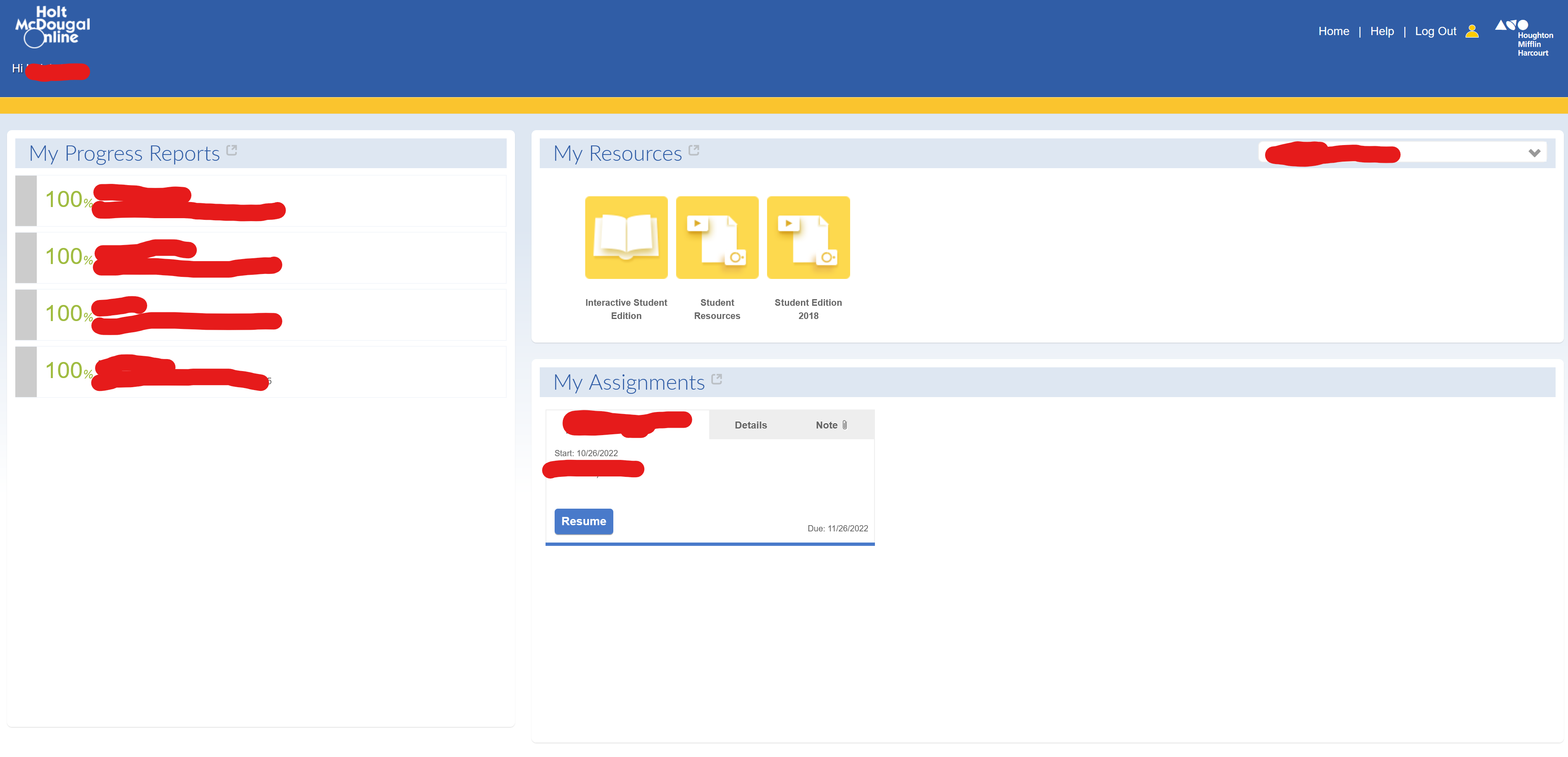
Task: Open My Resources in new view
Action: click(694, 150)
